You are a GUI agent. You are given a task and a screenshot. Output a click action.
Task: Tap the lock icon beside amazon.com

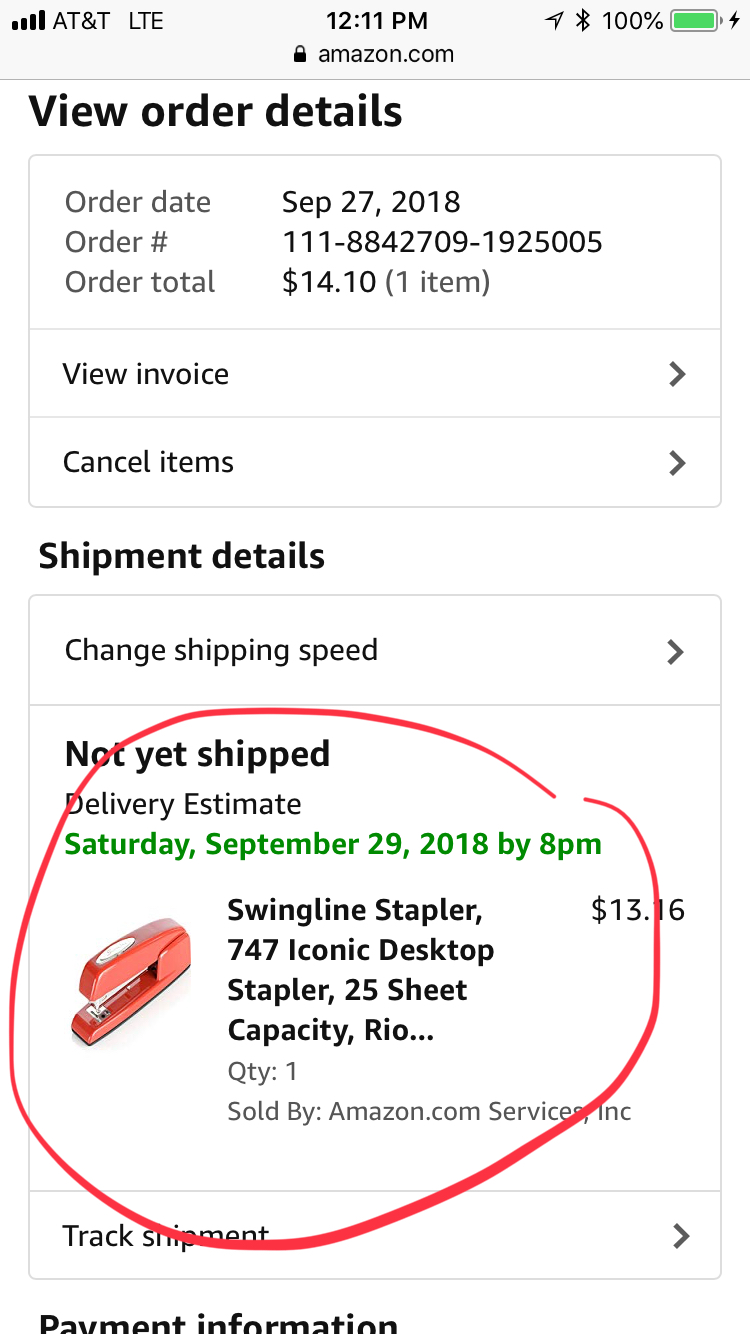click(x=299, y=55)
